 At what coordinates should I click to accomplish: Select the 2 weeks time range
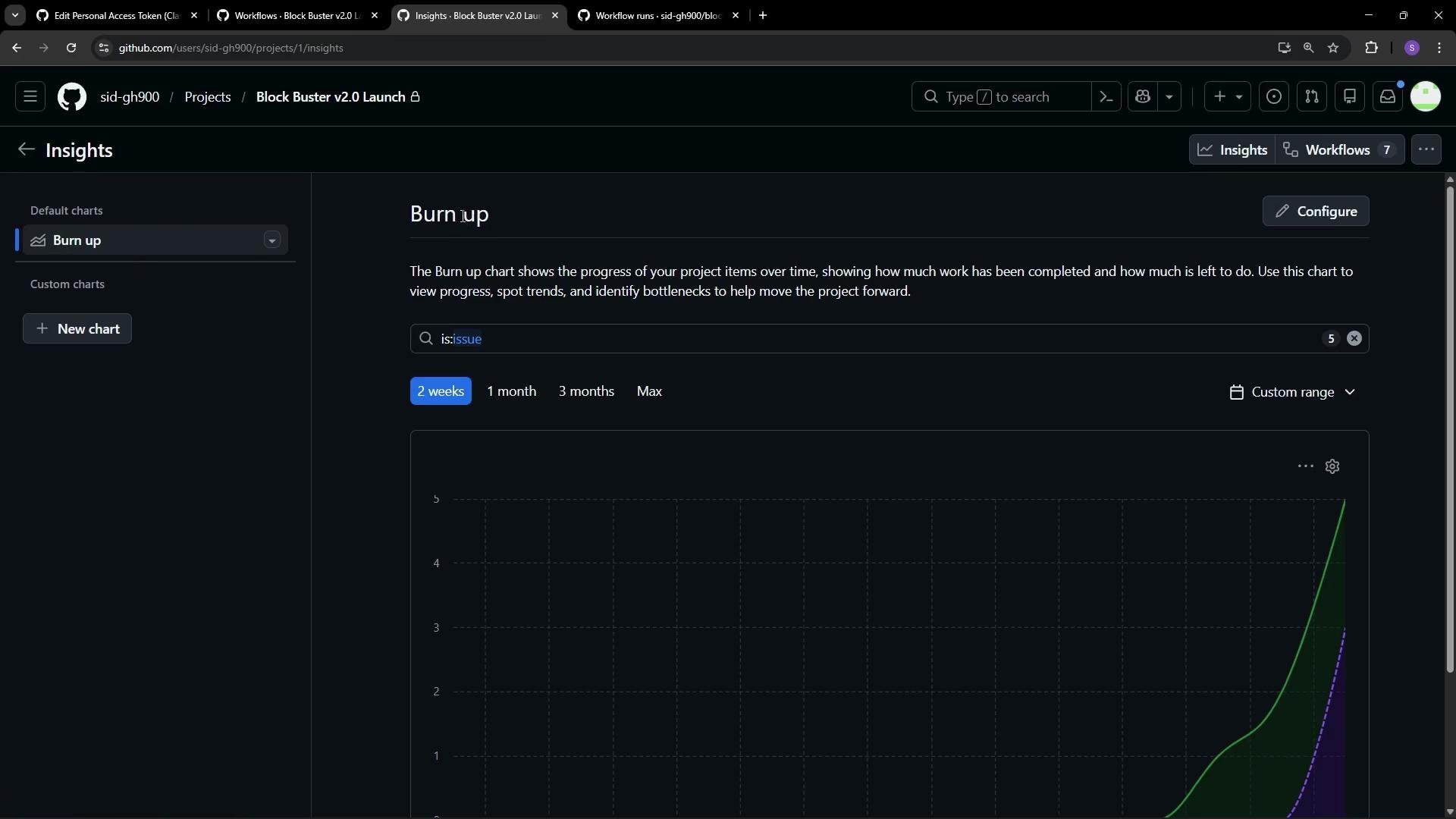coord(441,391)
